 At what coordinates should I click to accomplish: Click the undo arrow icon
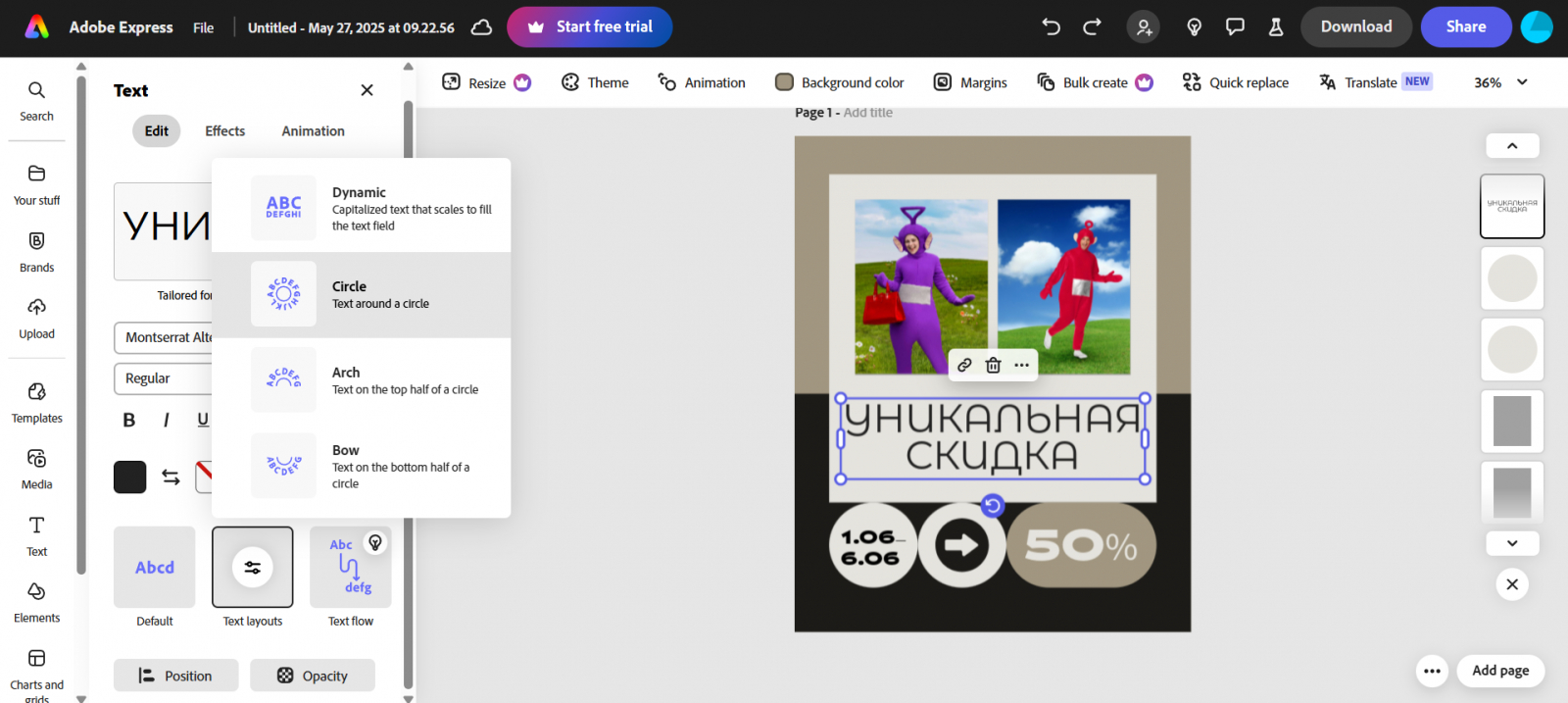tap(1051, 26)
